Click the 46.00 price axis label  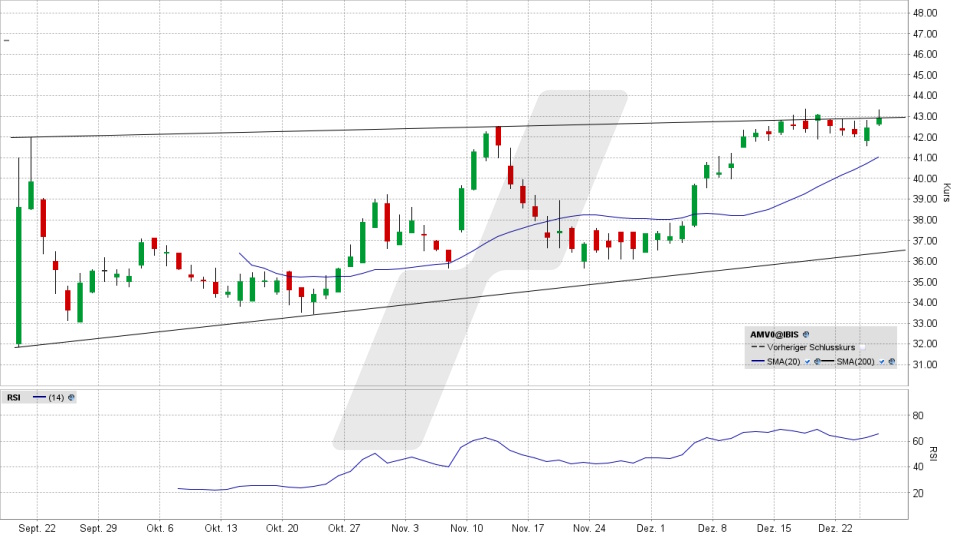pos(924,54)
